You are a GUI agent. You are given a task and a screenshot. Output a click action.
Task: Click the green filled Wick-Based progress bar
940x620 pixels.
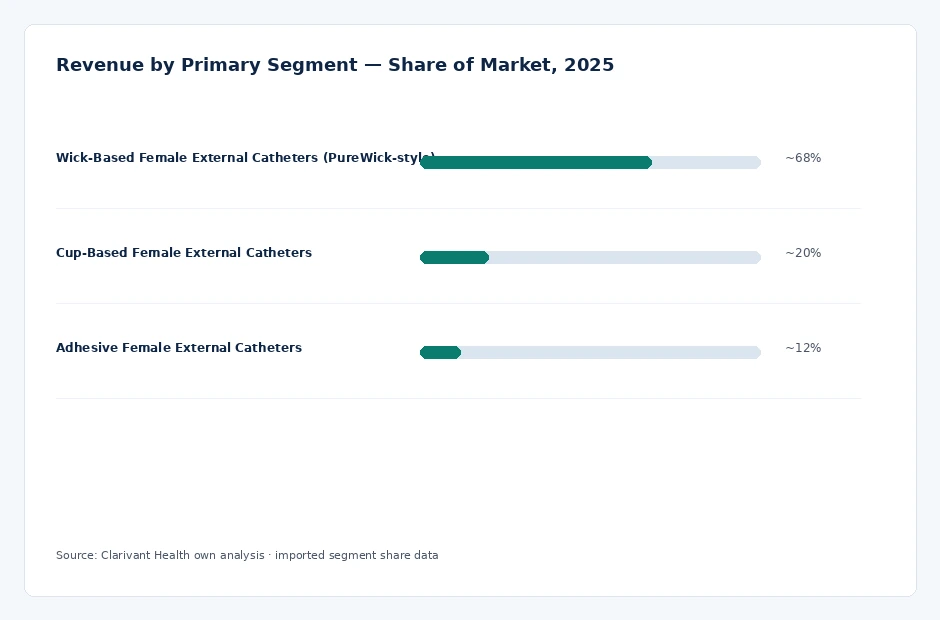(x=536, y=162)
